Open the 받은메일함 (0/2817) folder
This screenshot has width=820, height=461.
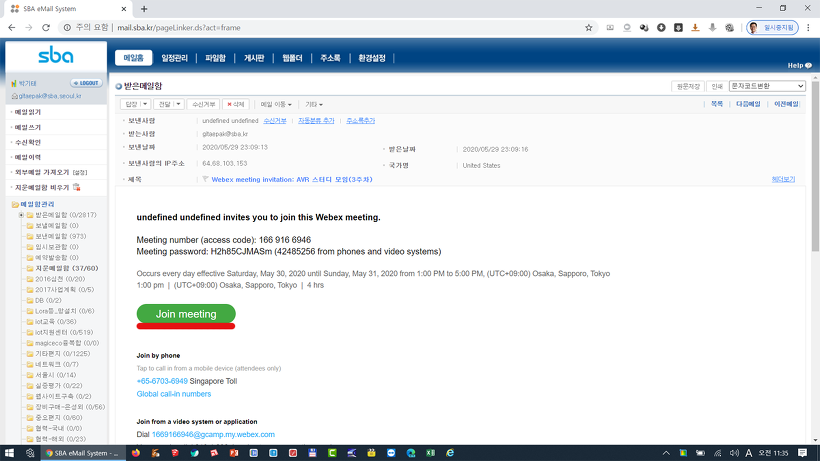(x=65, y=215)
